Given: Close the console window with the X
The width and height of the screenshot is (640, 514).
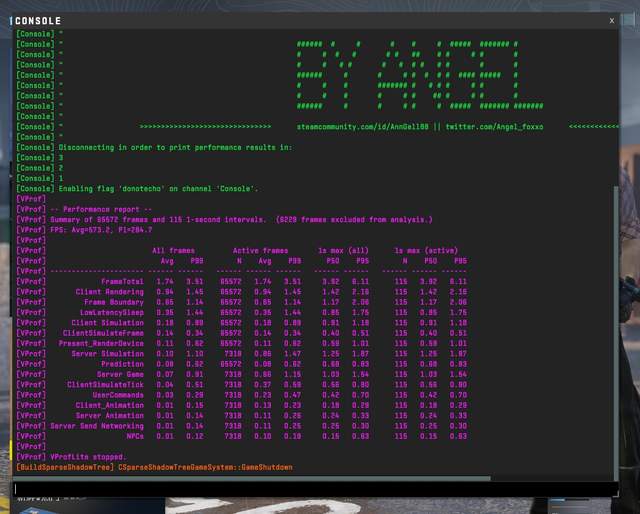Looking at the screenshot, I should 612,20.
